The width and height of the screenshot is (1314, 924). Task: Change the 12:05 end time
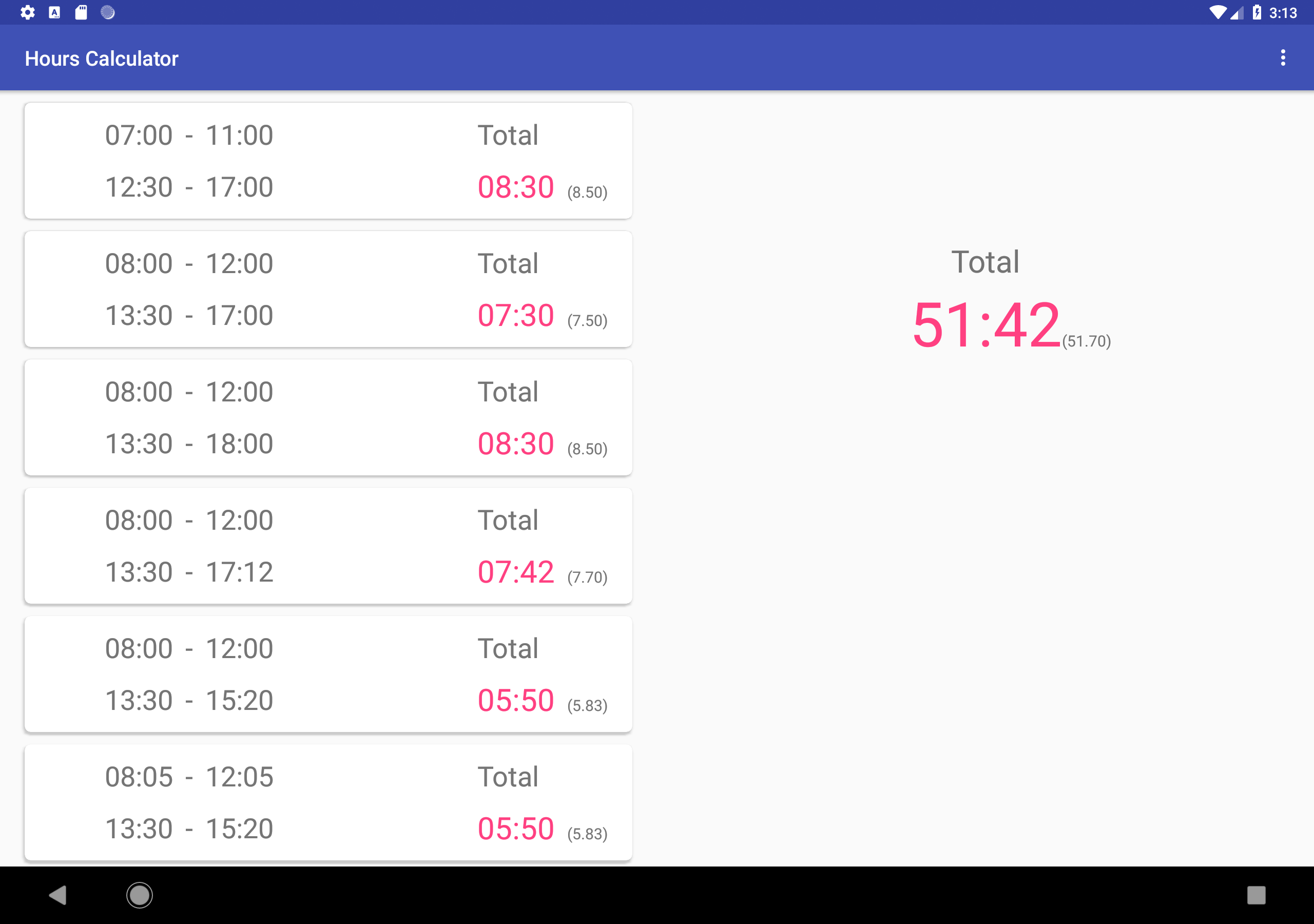tap(239, 777)
